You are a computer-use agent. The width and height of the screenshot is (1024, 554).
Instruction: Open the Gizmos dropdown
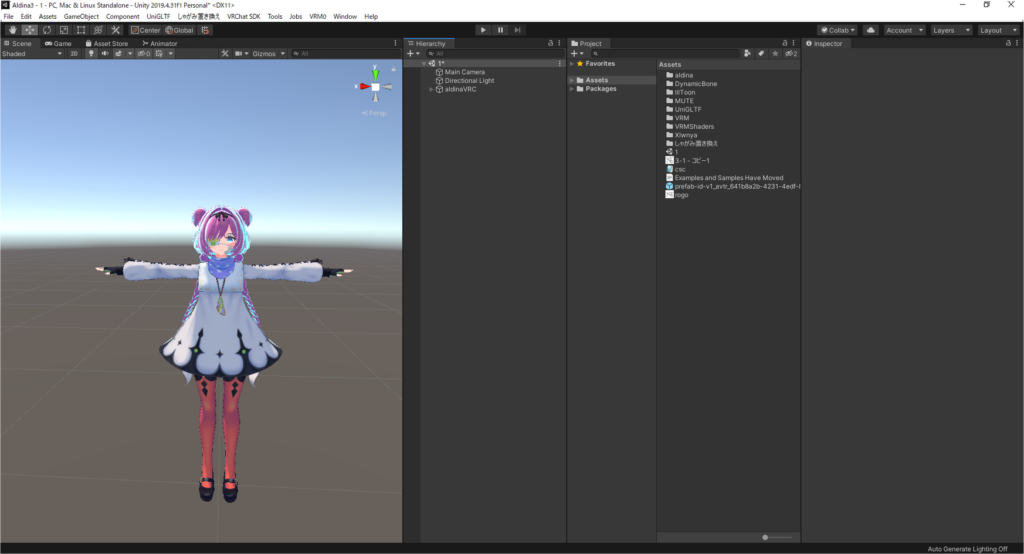coord(268,54)
